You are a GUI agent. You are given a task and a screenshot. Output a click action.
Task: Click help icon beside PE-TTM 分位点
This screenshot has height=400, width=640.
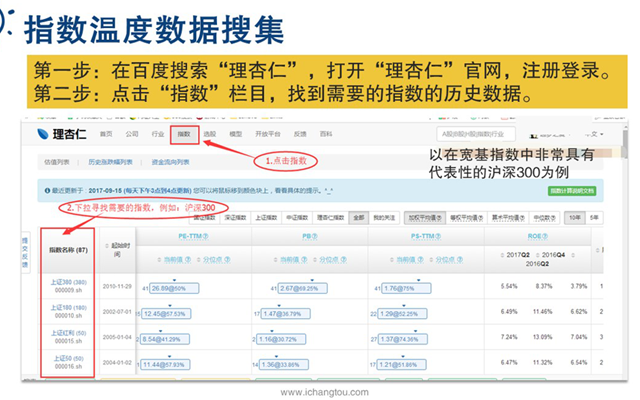tap(227, 260)
